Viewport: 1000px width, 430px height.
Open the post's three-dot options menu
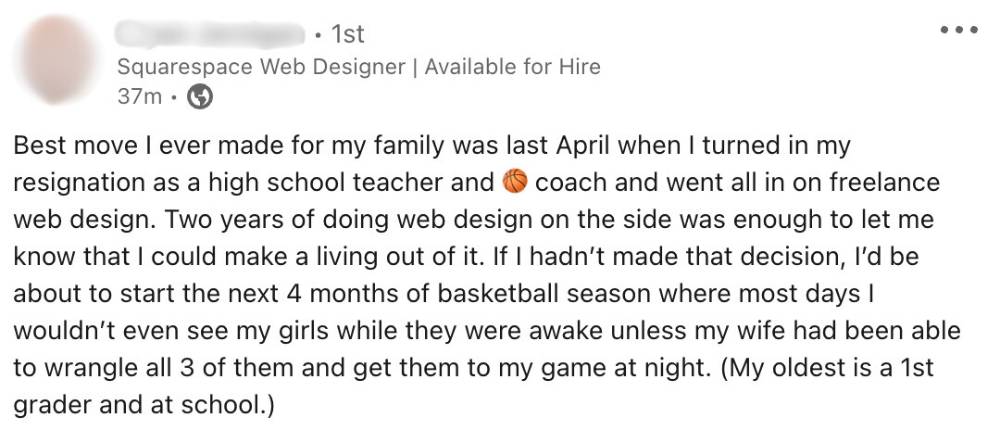pyautogui.click(x=958, y=31)
